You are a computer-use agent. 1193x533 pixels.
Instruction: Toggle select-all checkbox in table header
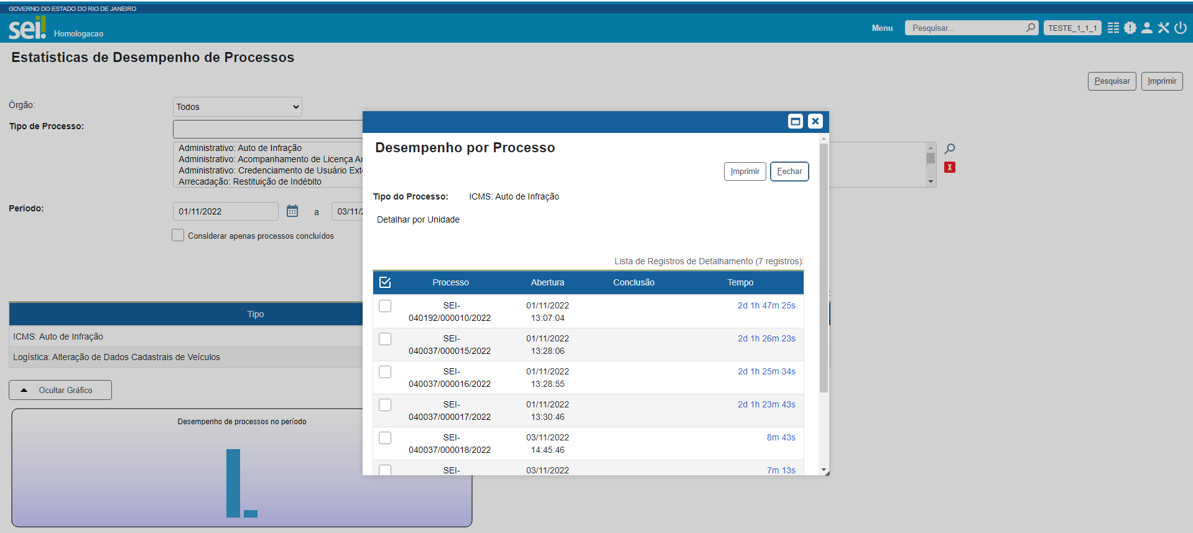(x=385, y=282)
